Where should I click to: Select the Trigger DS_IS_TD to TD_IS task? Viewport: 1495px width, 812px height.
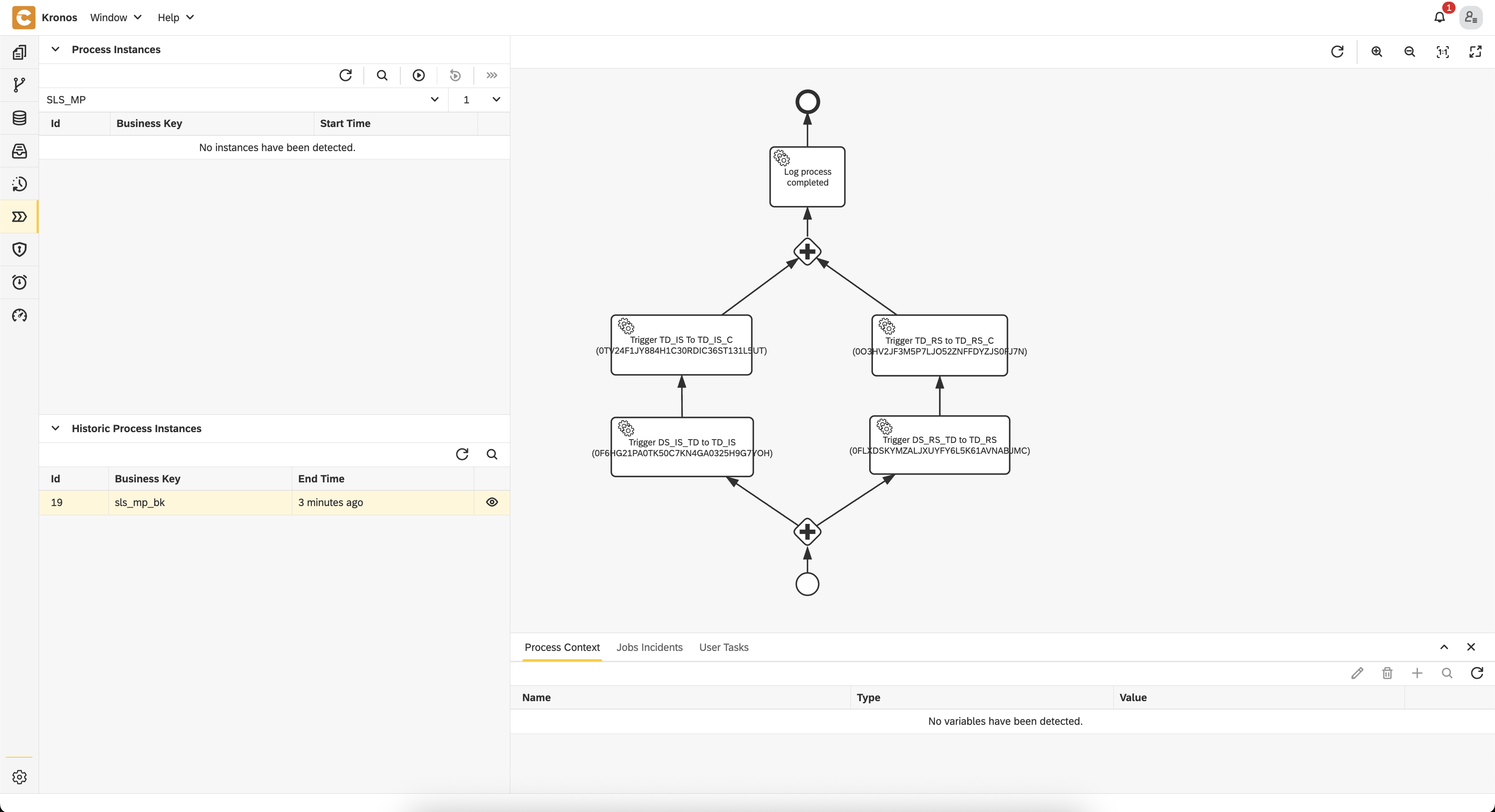coord(682,447)
